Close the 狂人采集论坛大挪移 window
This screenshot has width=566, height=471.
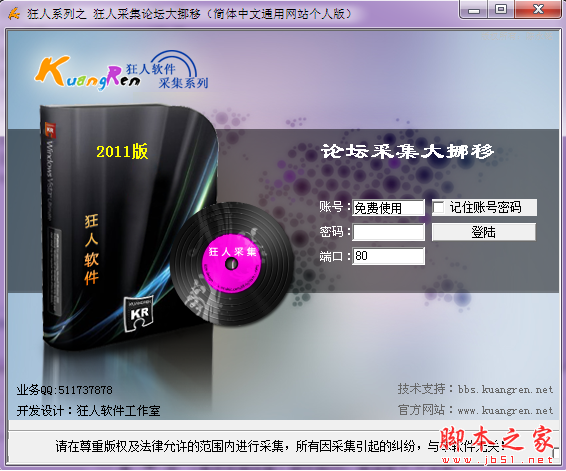point(539,9)
